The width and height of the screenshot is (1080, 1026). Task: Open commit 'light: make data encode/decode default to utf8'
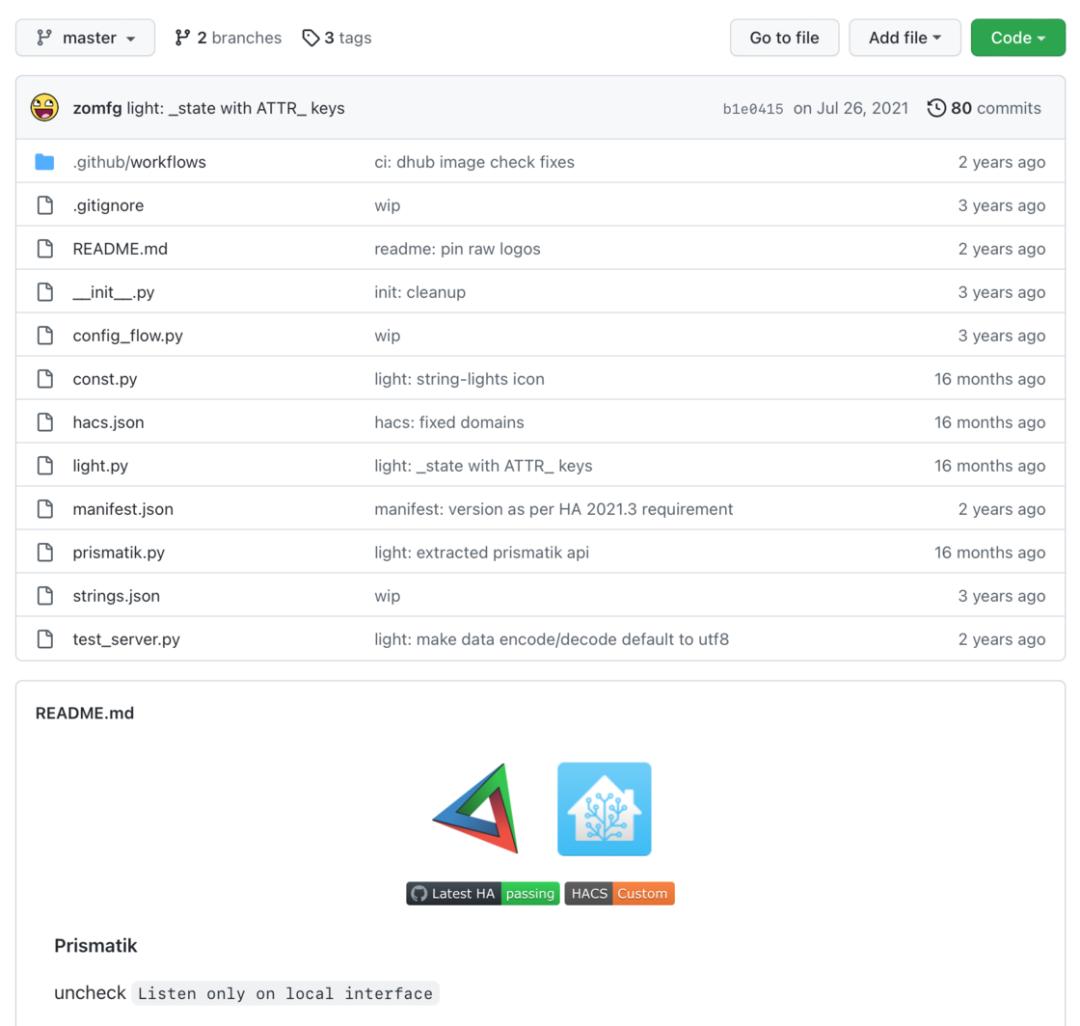pyautogui.click(x=551, y=639)
